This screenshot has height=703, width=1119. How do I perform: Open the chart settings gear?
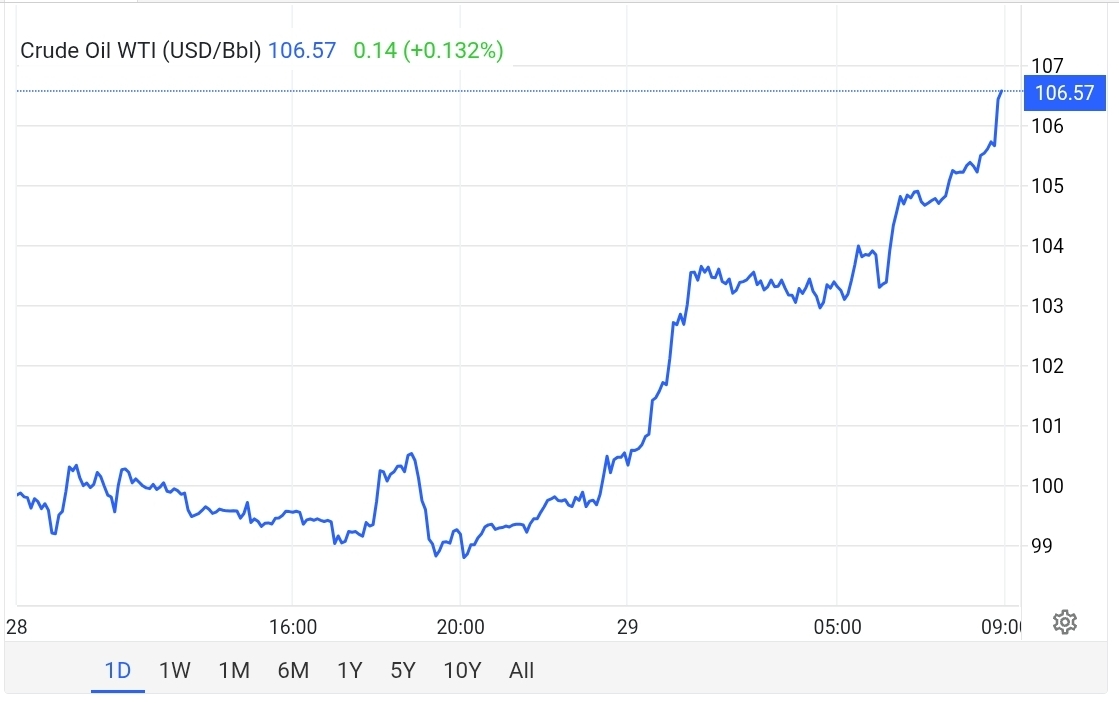point(1065,622)
